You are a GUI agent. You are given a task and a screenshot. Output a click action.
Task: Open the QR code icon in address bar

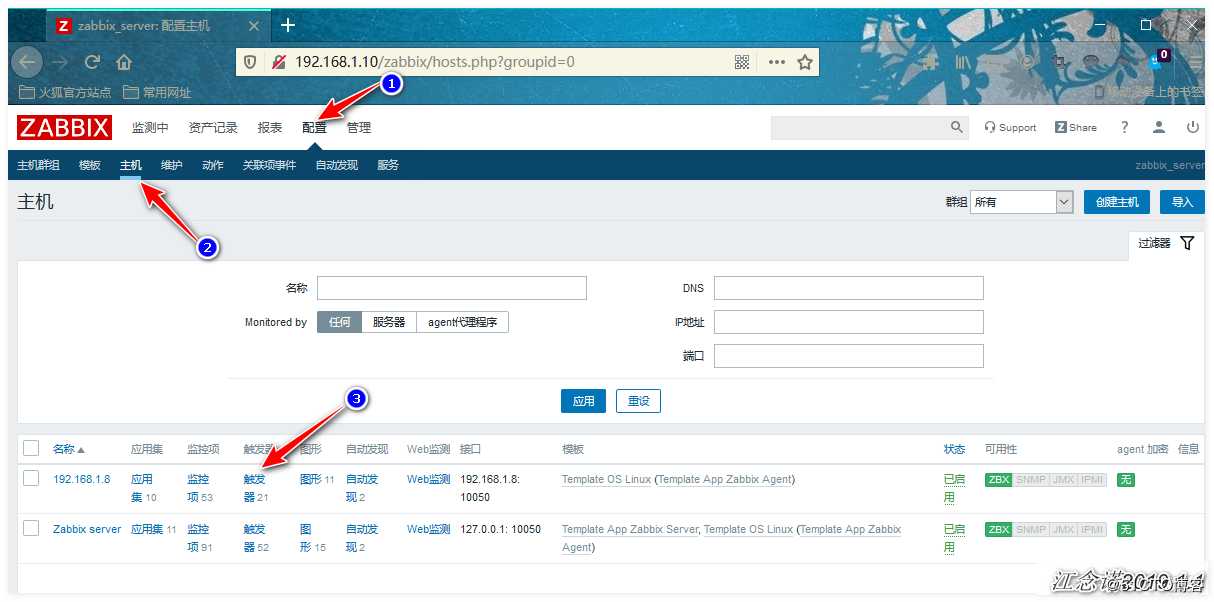click(x=742, y=62)
